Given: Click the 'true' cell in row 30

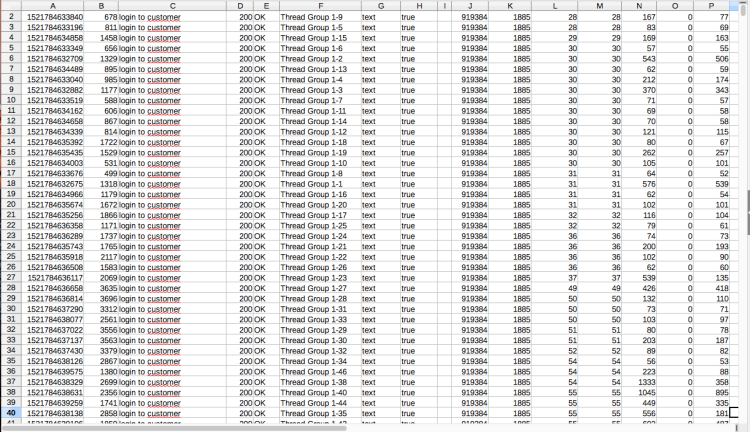Looking at the screenshot, I should coord(409,308).
